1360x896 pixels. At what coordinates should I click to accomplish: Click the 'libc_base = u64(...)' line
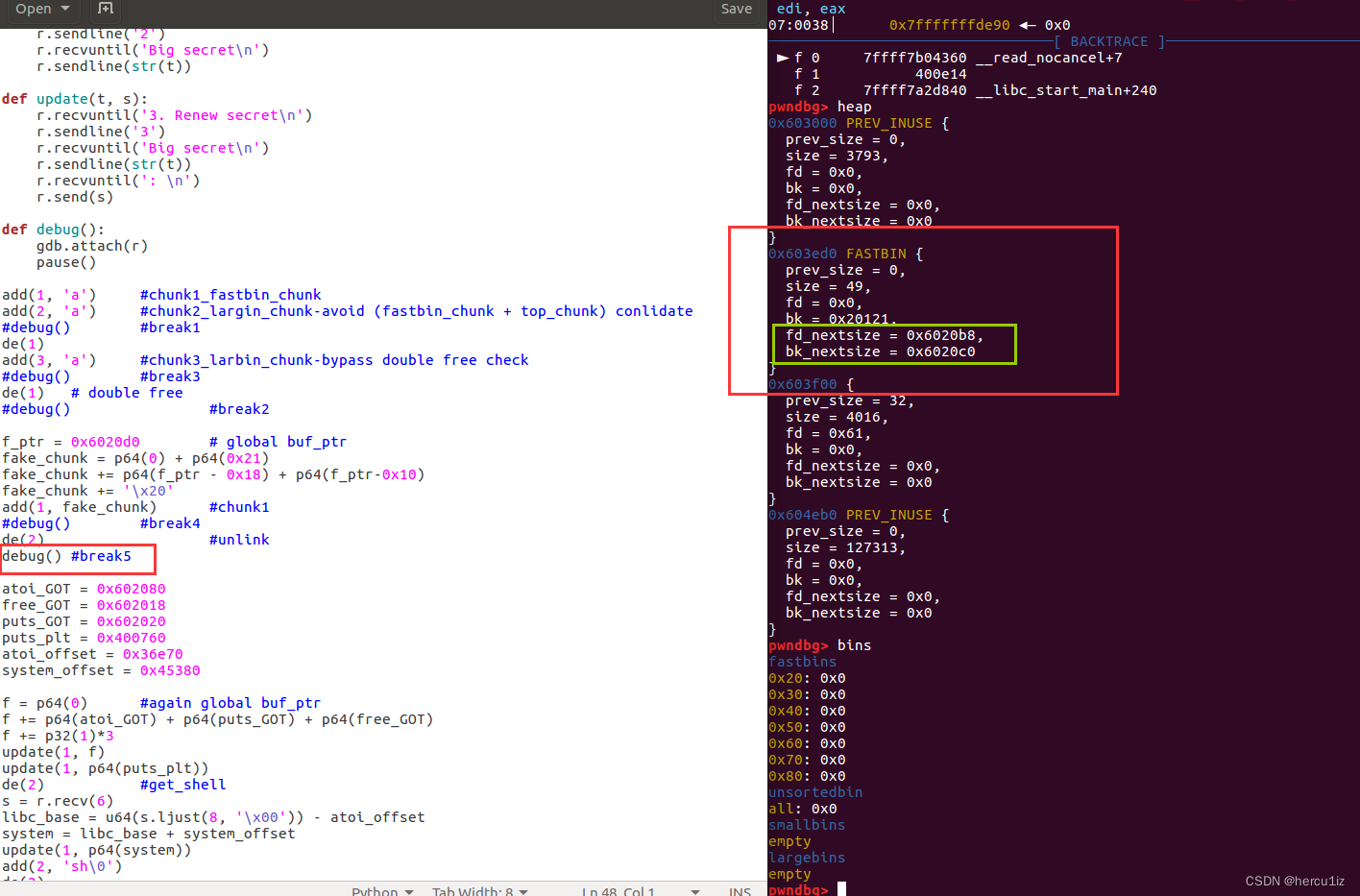213,817
